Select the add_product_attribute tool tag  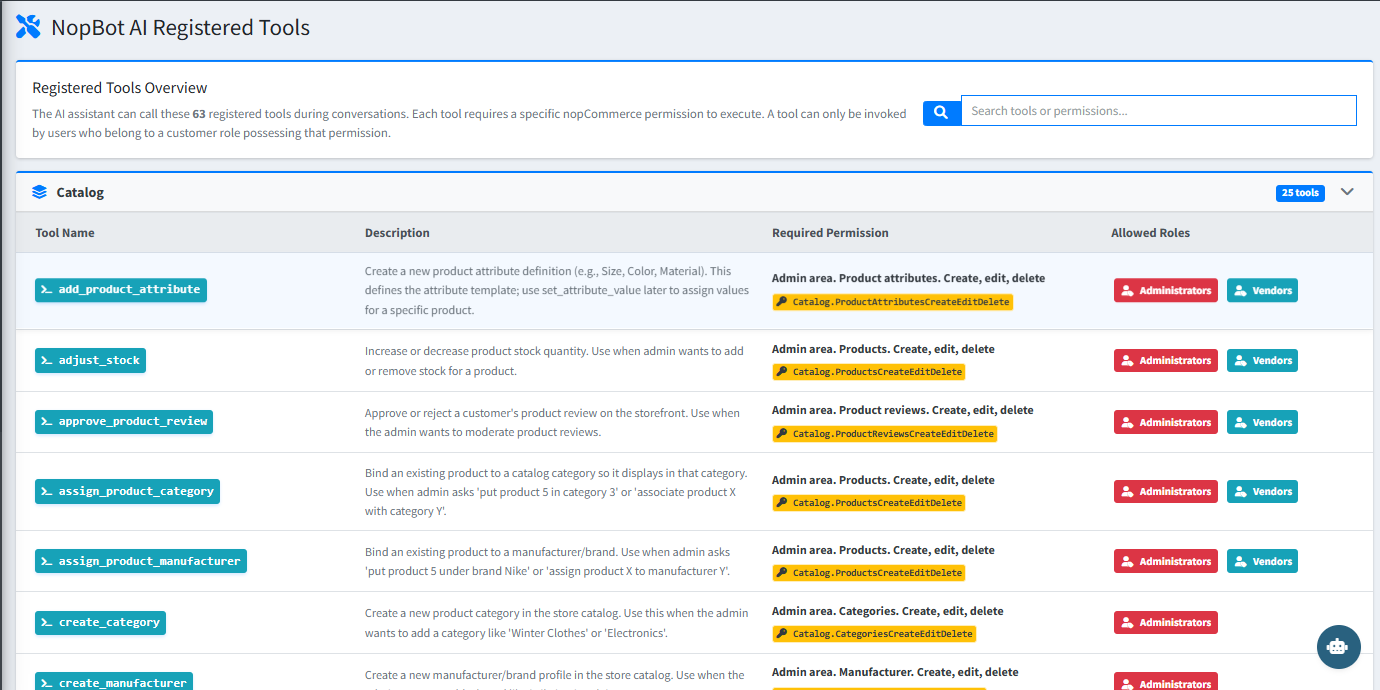point(121,290)
